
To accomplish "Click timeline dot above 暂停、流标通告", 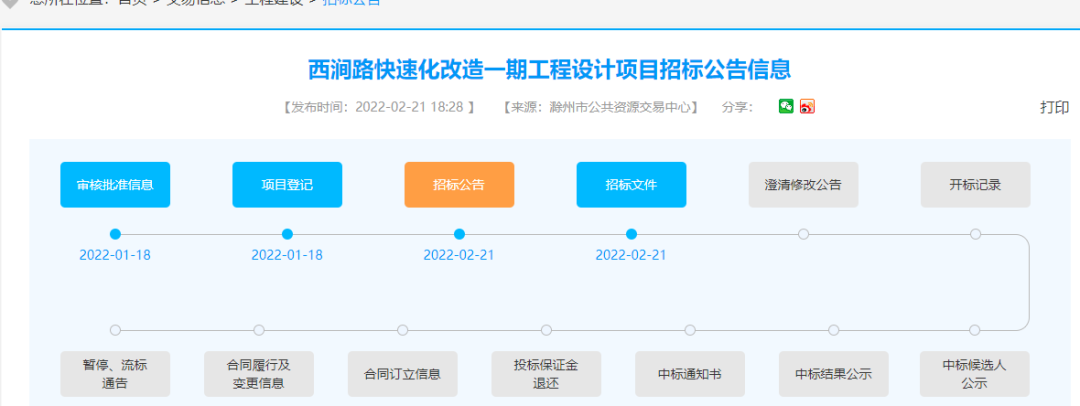I will pyautogui.click(x=115, y=330).
